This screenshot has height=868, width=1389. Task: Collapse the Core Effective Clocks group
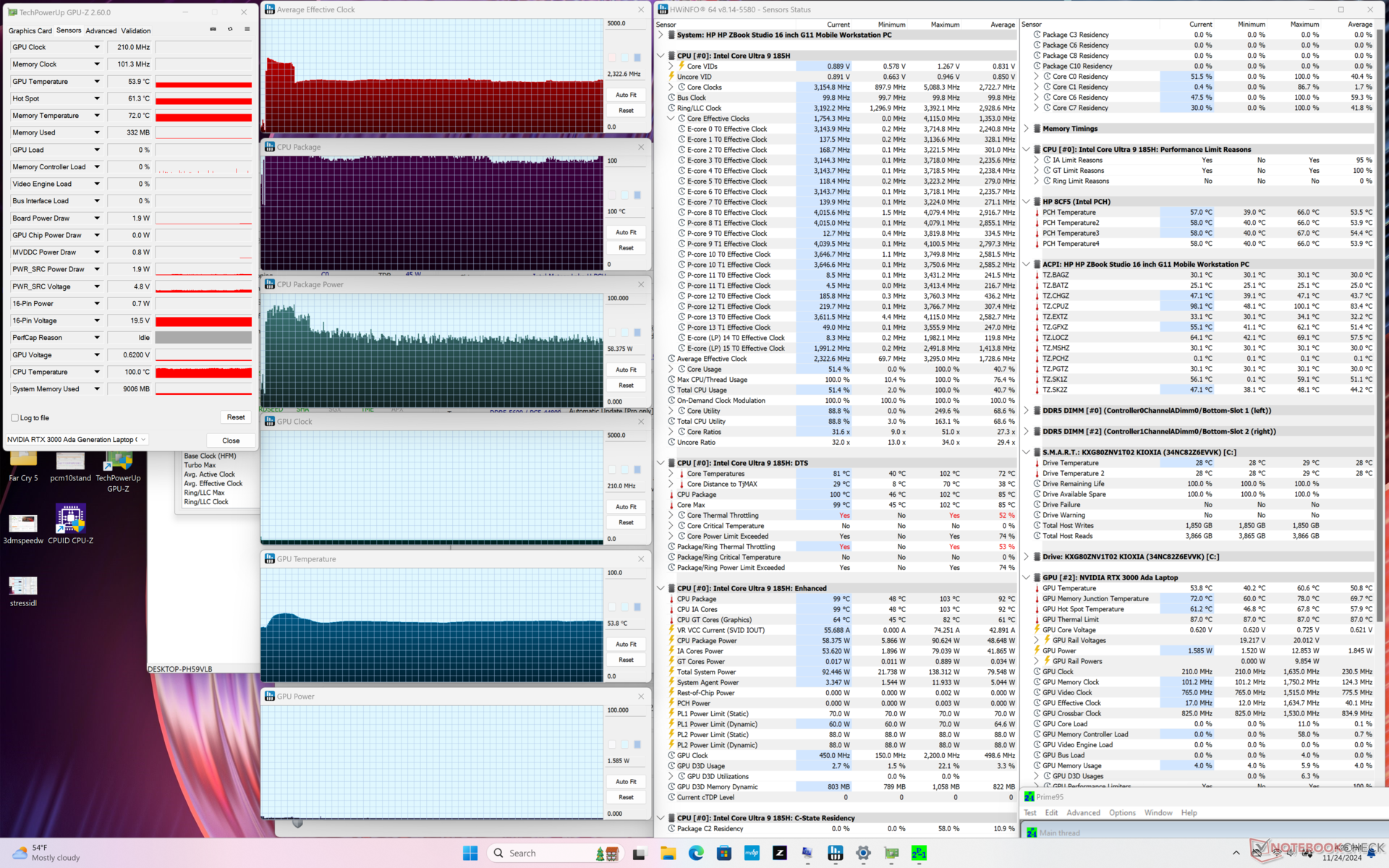pyautogui.click(x=671, y=119)
